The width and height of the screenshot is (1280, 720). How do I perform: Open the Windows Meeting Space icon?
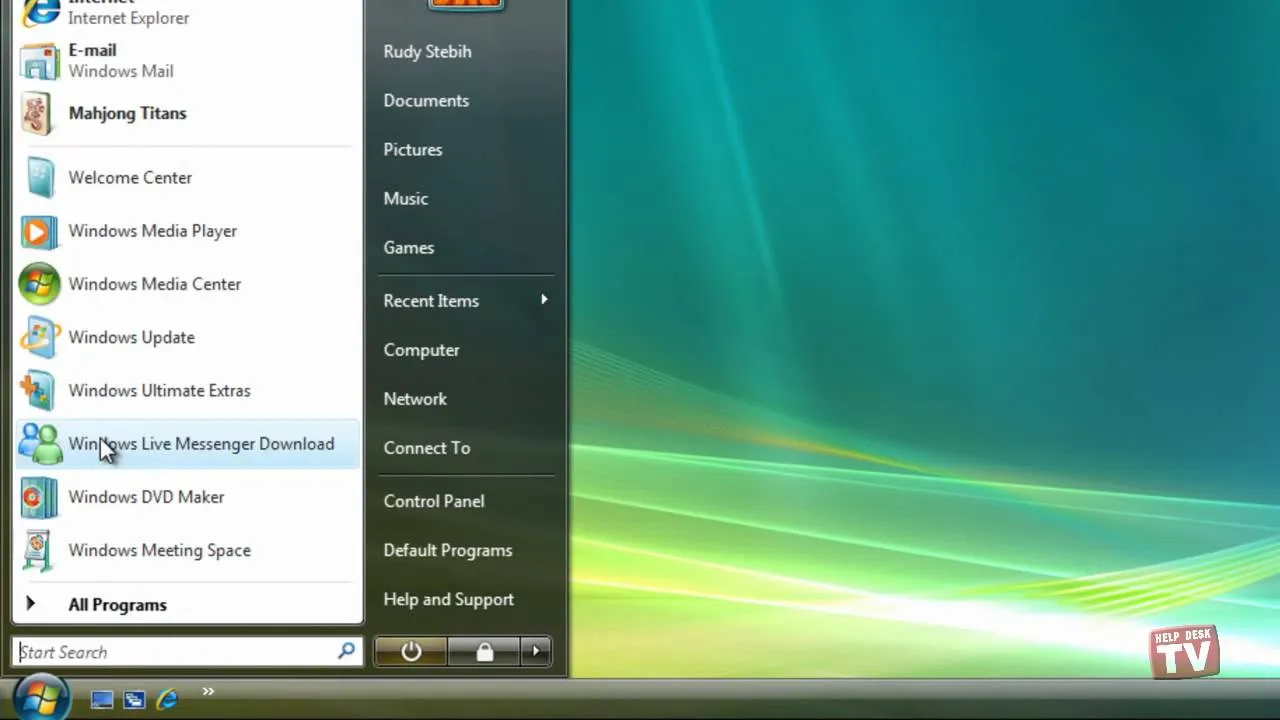[38, 551]
